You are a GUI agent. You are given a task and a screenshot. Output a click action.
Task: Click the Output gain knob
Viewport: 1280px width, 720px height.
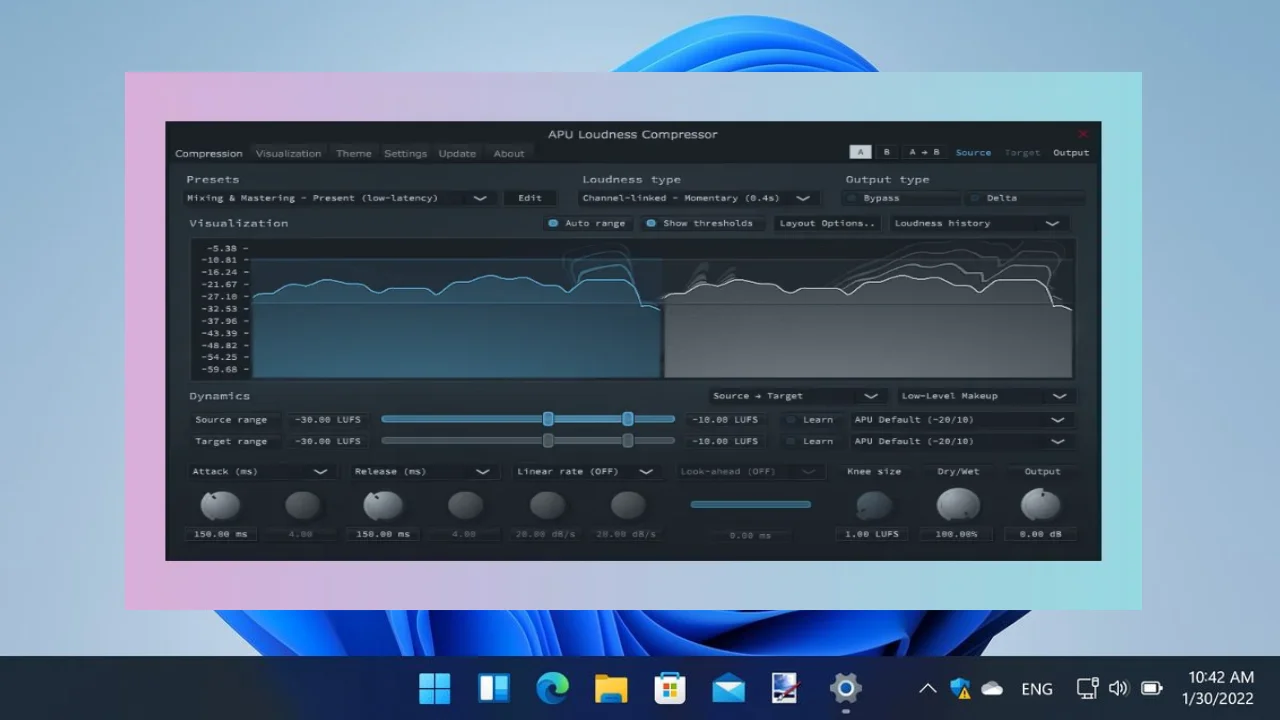1041,505
